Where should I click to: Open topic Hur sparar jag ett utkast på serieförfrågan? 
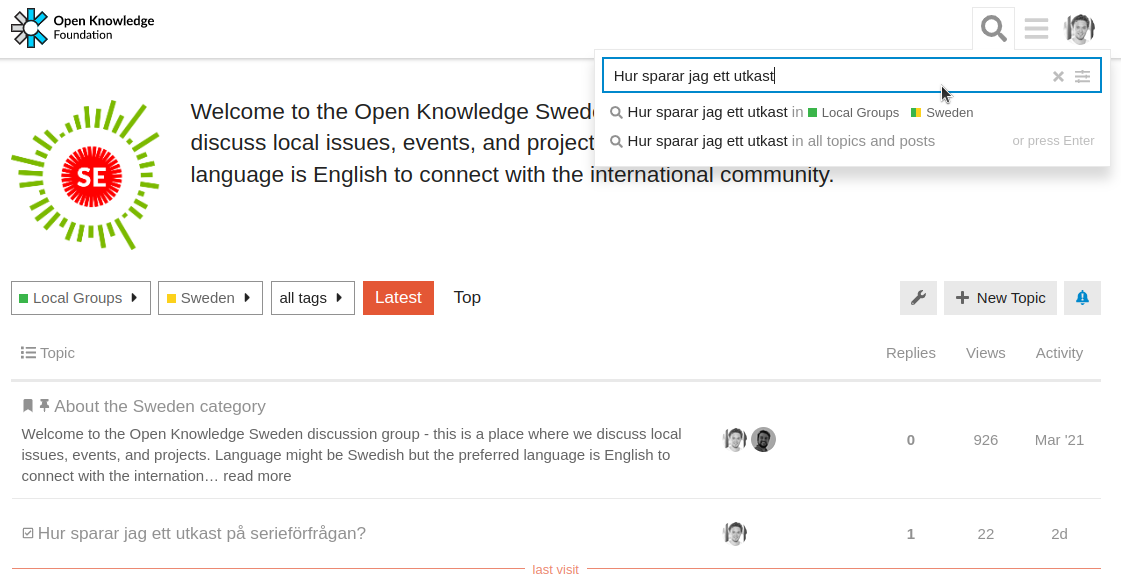(201, 534)
